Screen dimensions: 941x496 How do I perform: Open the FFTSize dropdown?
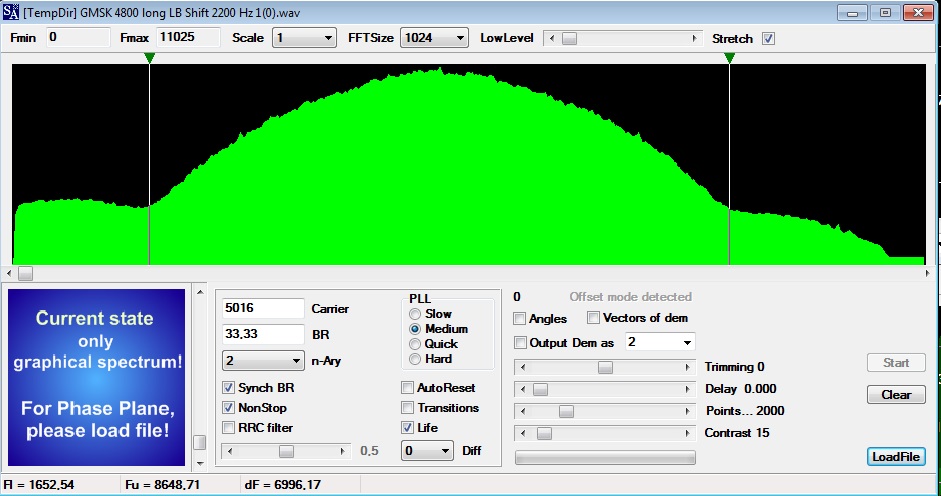point(434,38)
